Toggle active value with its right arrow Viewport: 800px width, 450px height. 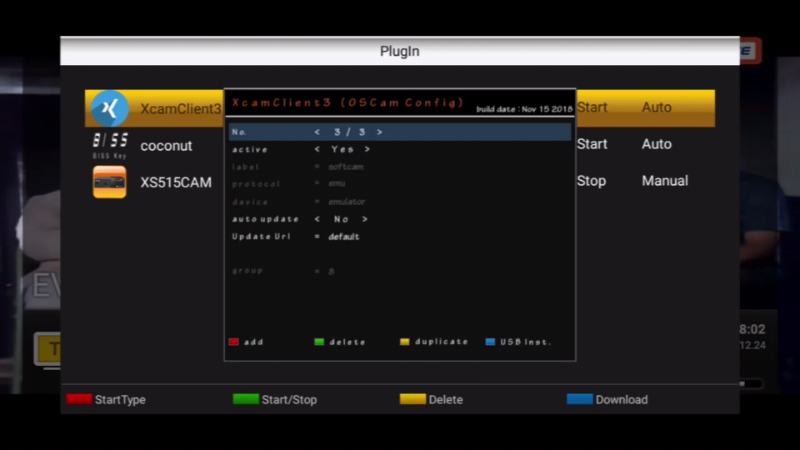pyautogui.click(x=367, y=149)
